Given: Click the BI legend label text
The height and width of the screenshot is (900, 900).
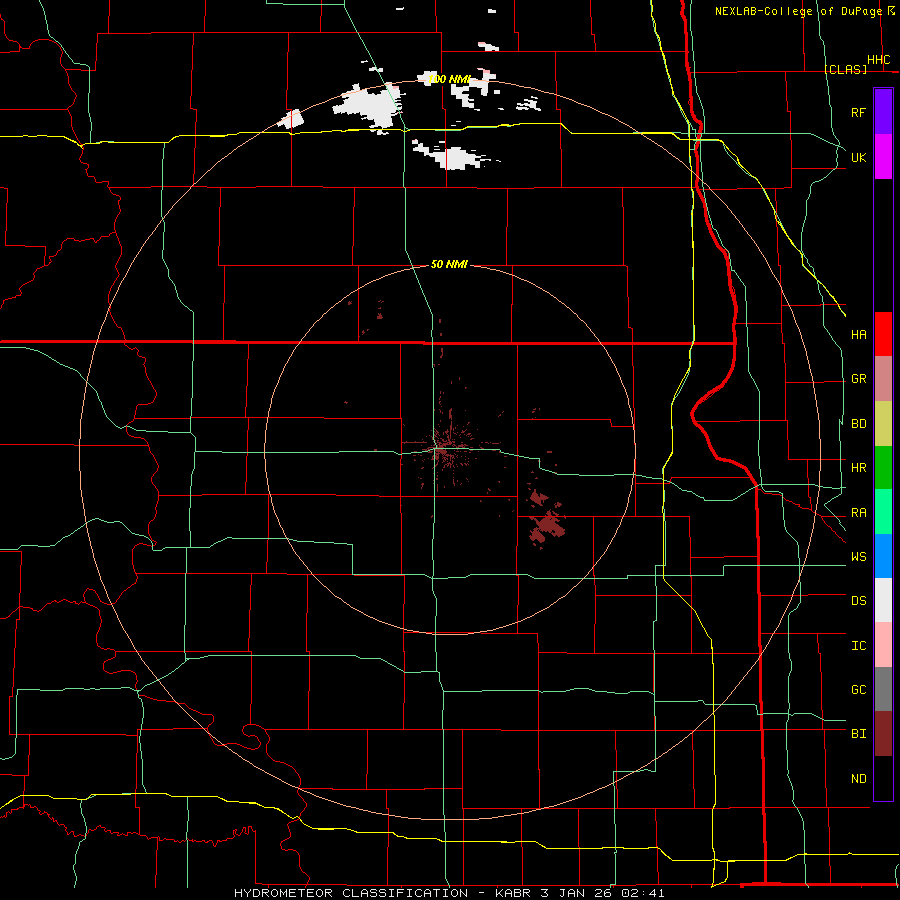Looking at the screenshot, I should point(858,734).
